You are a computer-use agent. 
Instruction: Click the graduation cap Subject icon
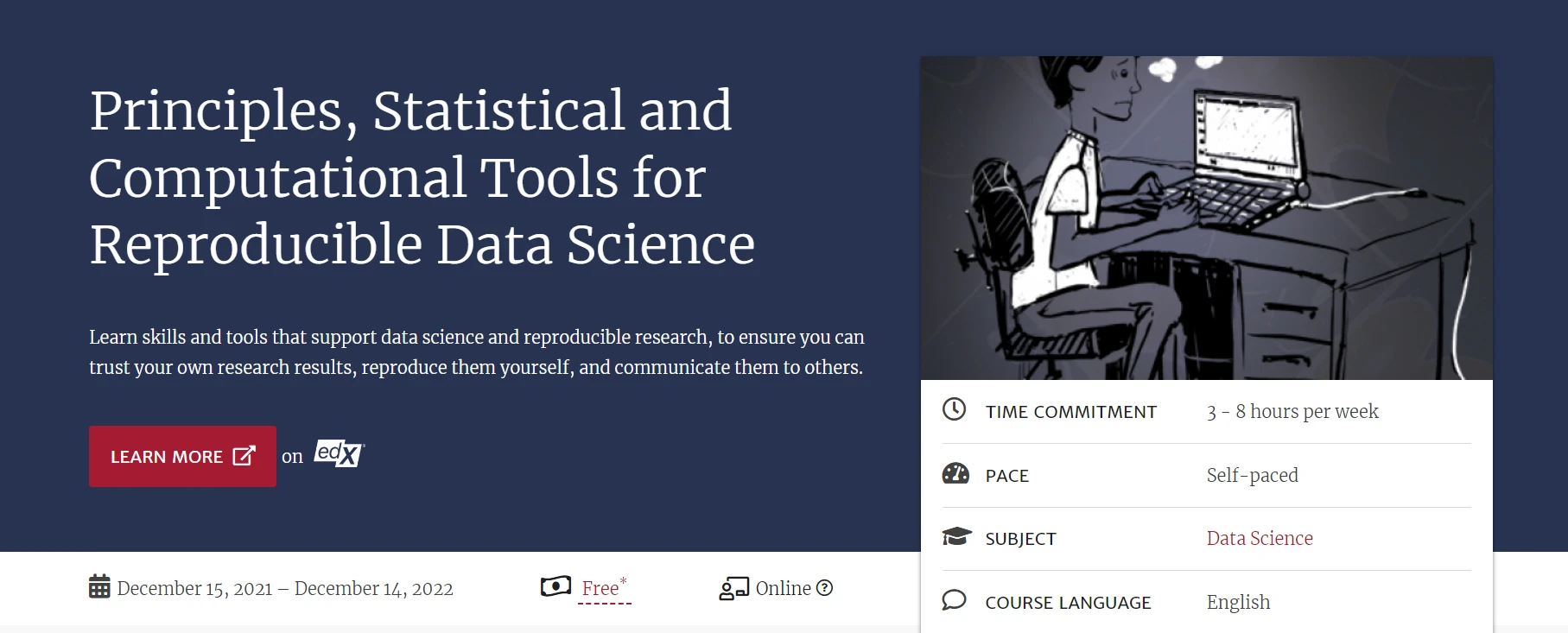click(956, 536)
